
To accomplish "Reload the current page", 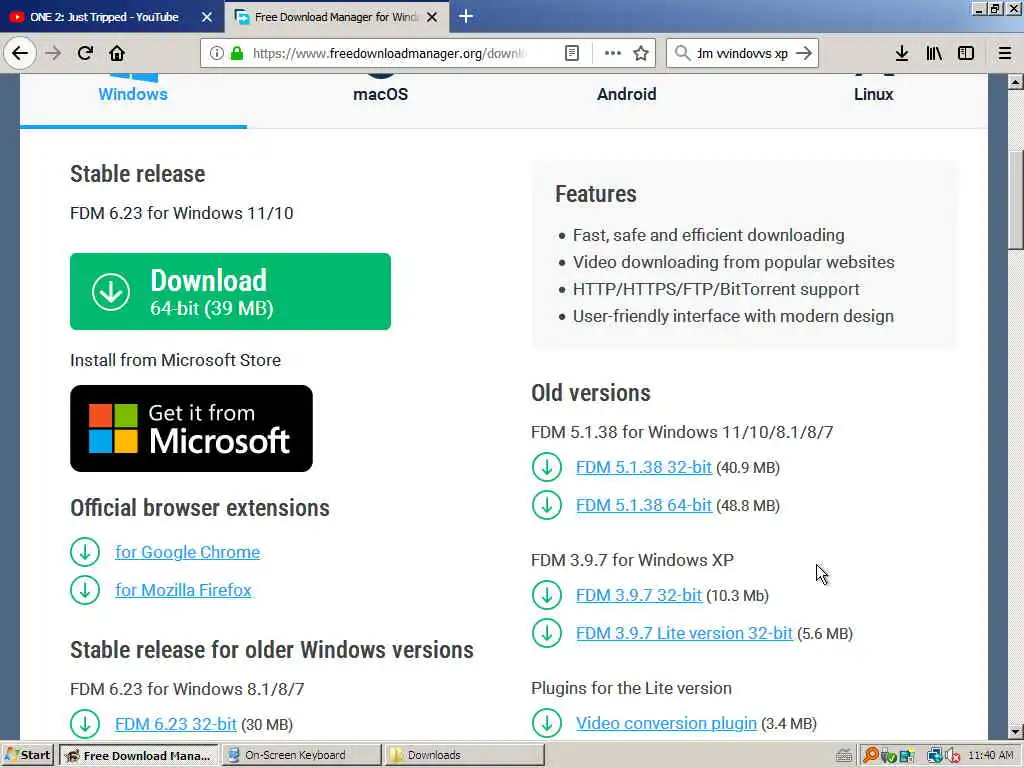I will pyautogui.click(x=85, y=53).
